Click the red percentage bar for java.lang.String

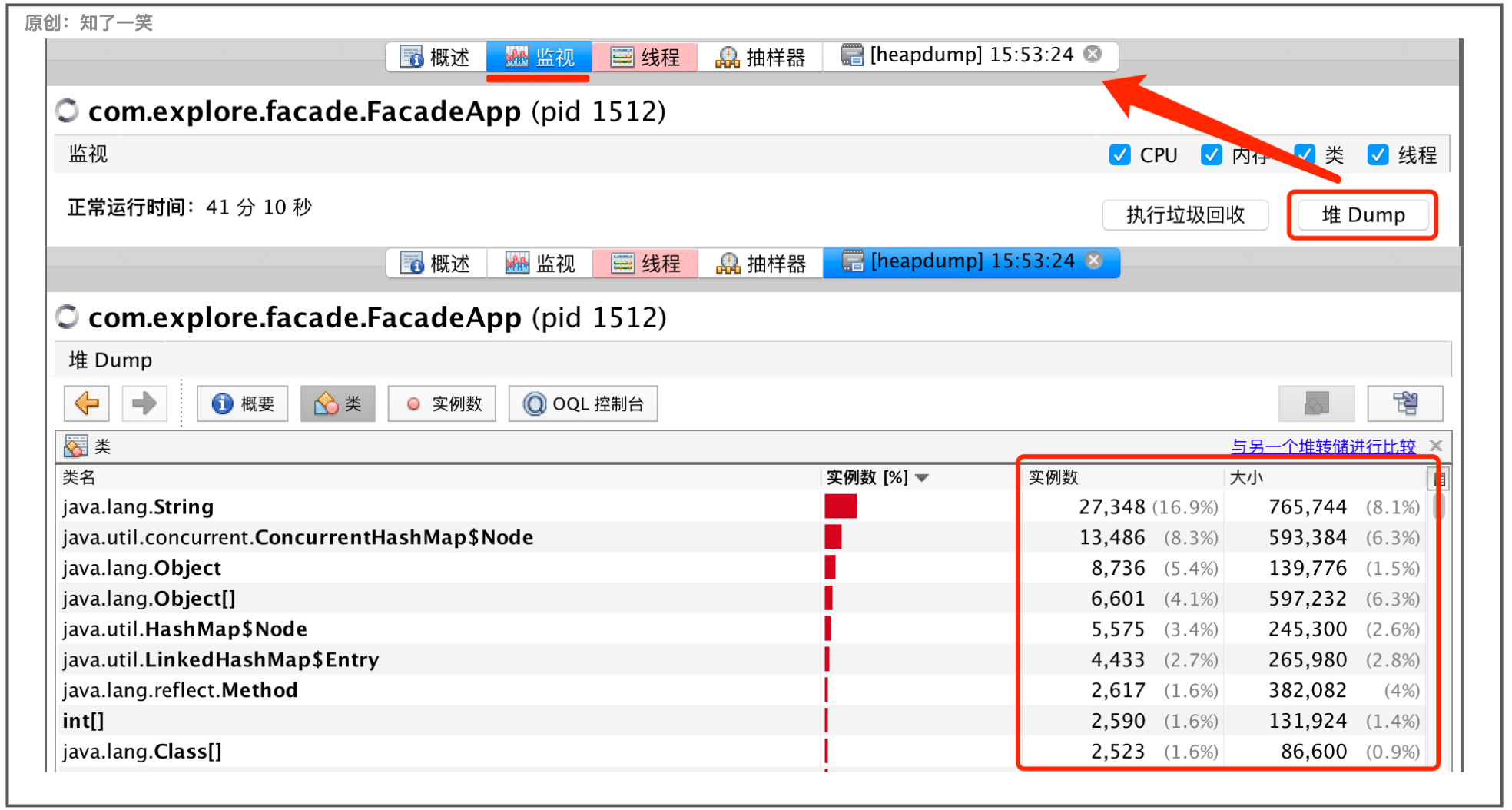(x=841, y=506)
